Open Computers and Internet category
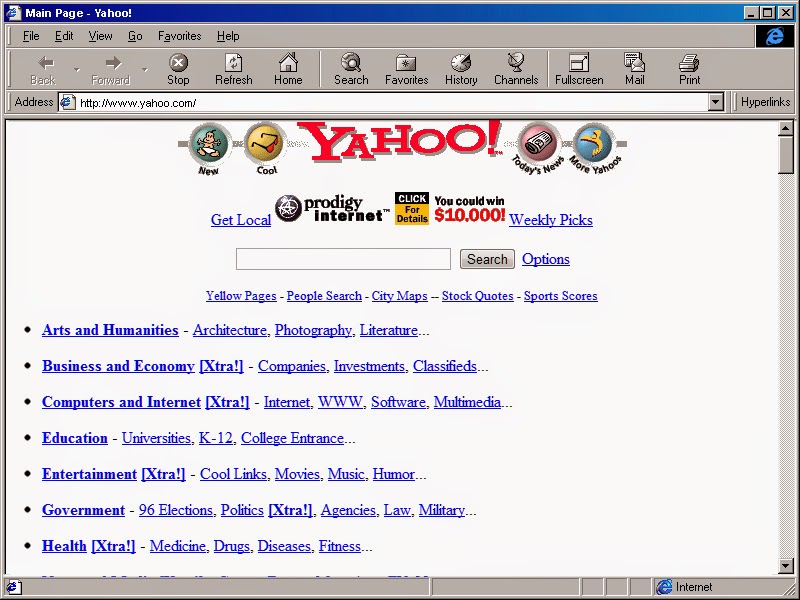 point(121,402)
